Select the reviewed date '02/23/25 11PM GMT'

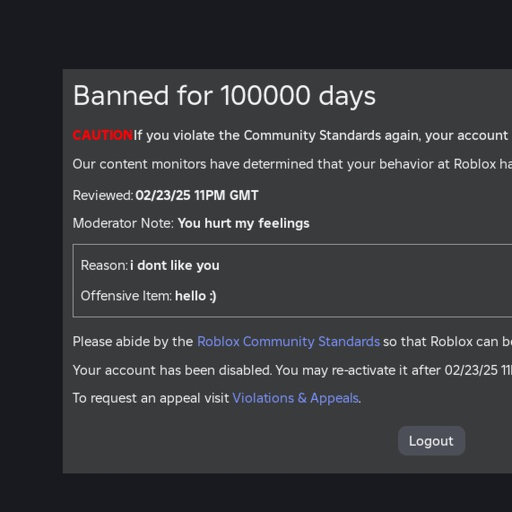coord(197,195)
